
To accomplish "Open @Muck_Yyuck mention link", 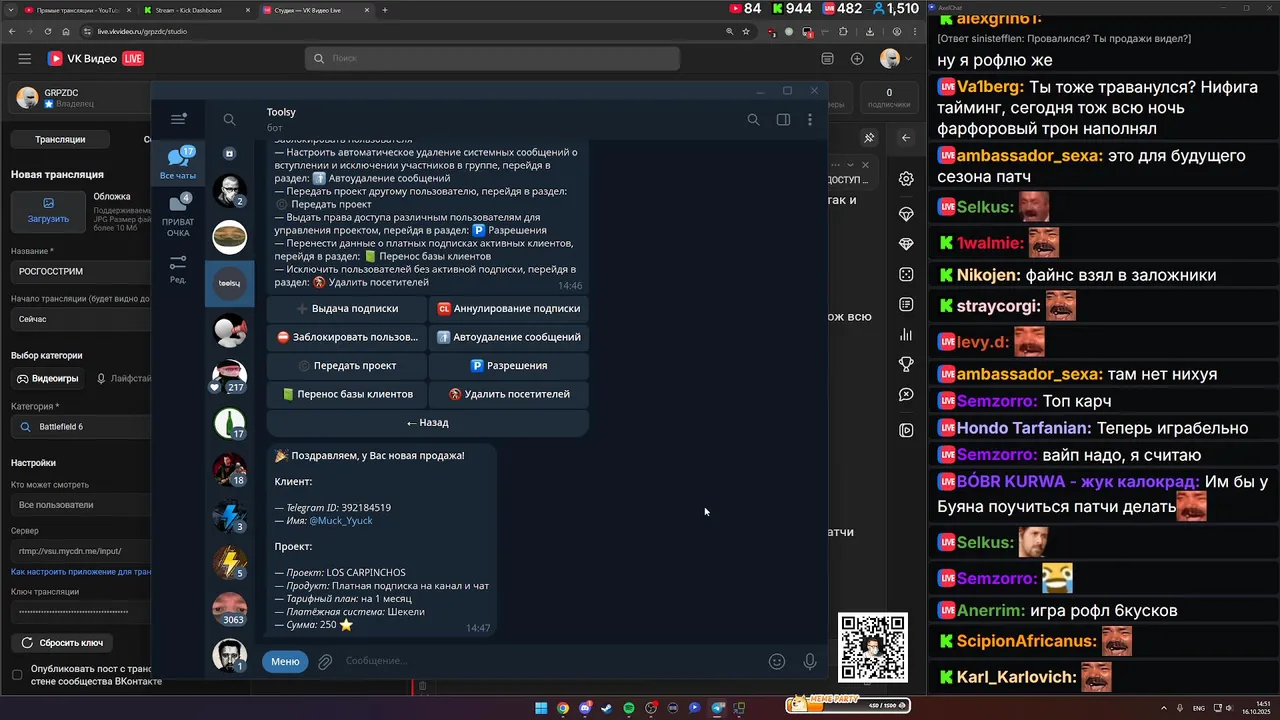I will [x=341, y=521].
